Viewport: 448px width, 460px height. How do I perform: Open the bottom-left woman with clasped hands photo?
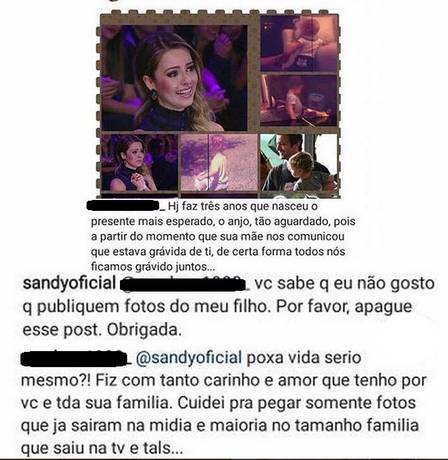coord(139,163)
